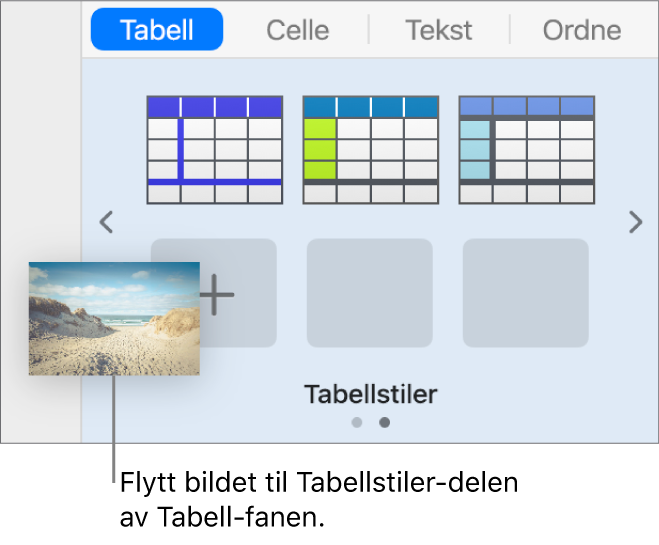Jump to first table styles page dot
Image resolution: width=659 pixels, height=545 pixels.
[357, 422]
